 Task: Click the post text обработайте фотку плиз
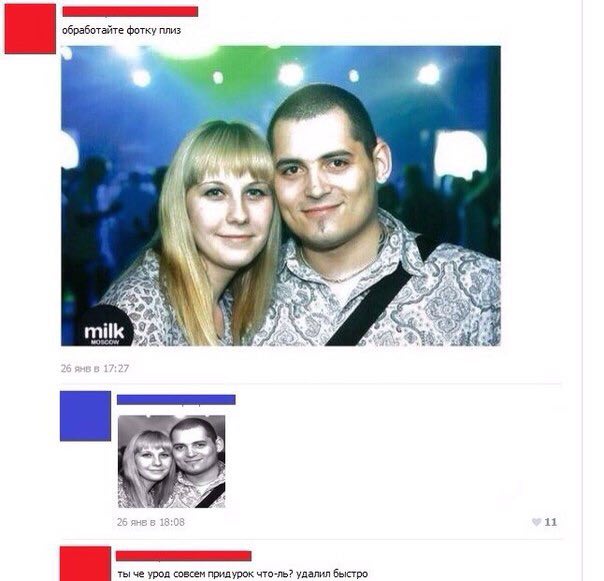(x=121, y=30)
